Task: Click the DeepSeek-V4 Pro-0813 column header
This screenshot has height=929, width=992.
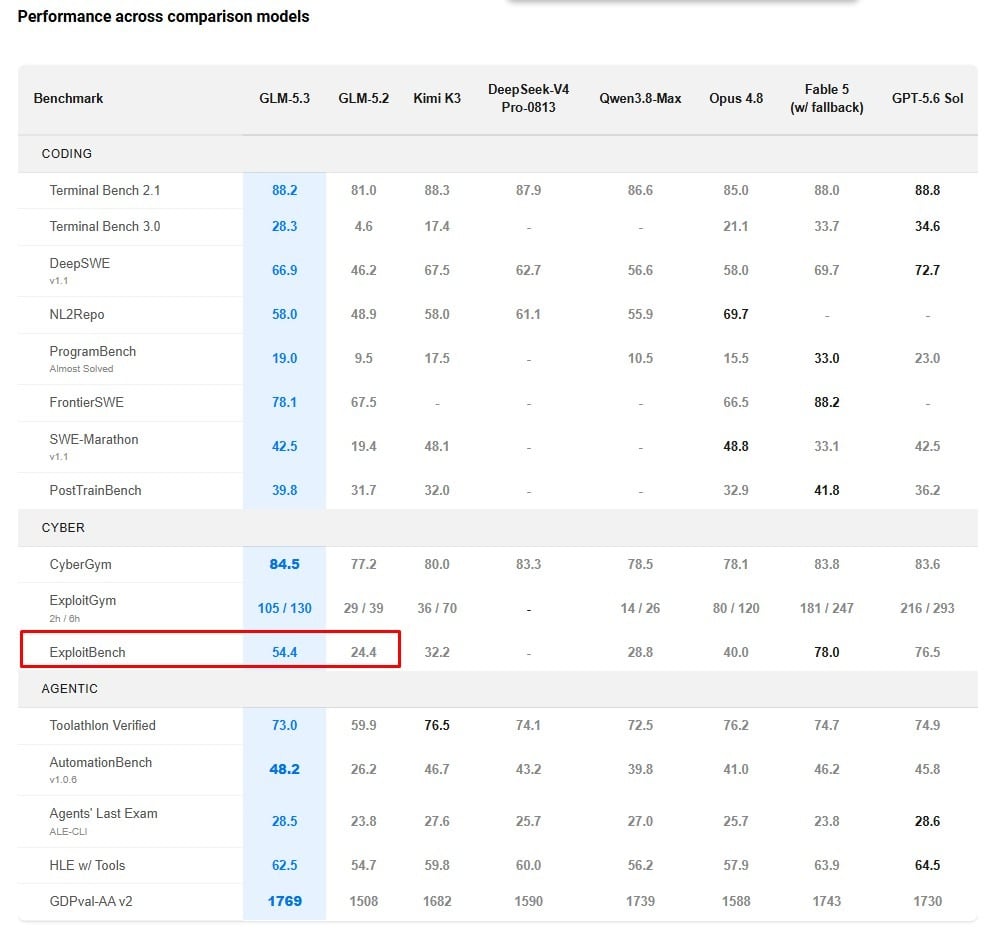Action: [528, 98]
